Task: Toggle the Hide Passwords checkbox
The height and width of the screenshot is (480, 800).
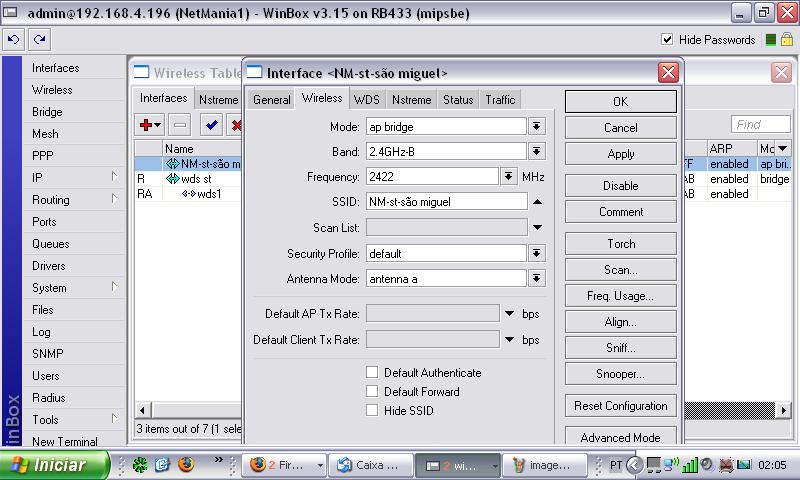Action: point(667,39)
